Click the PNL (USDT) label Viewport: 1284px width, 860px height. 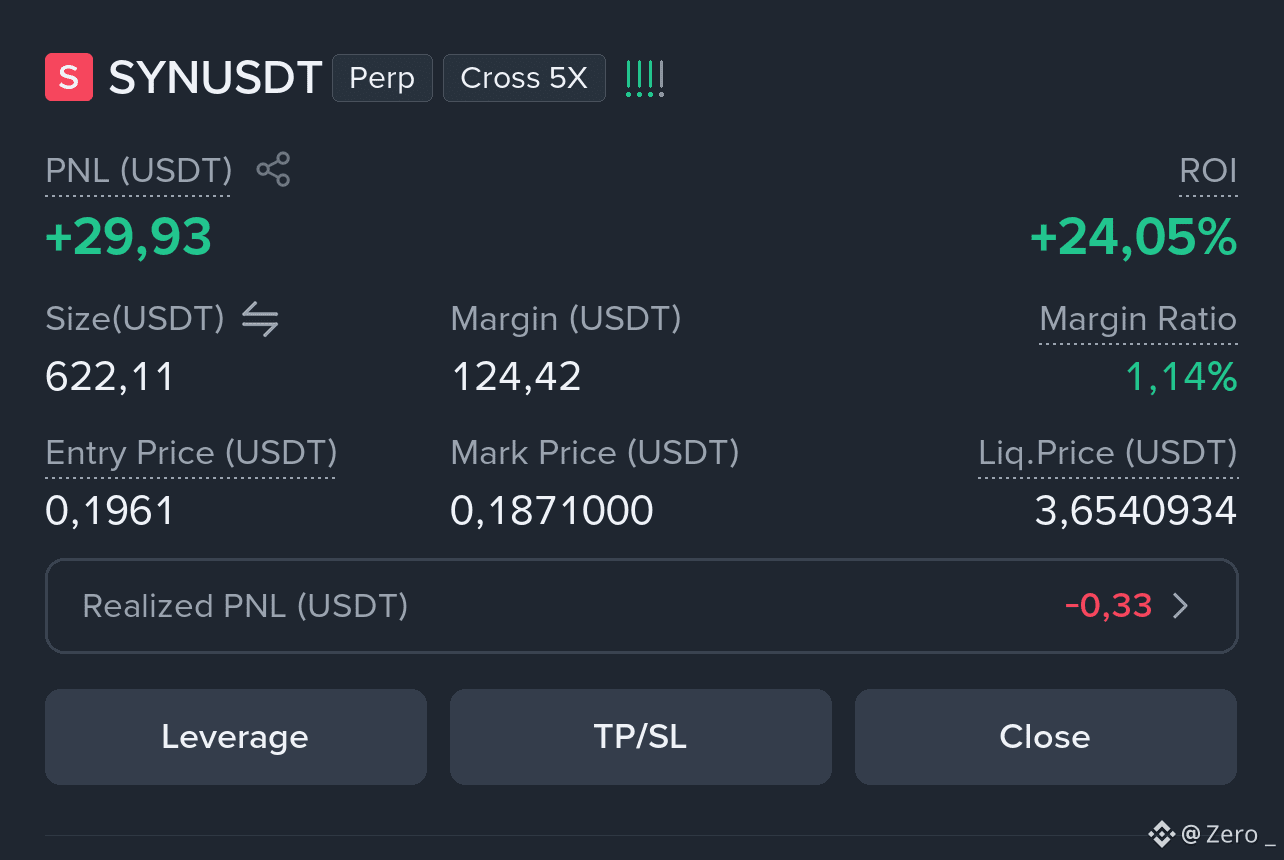pos(139,171)
